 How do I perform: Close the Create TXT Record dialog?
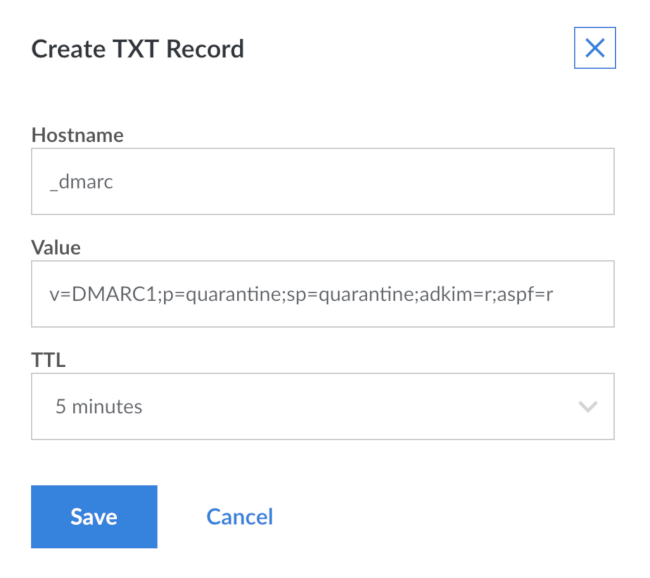[x=594, y=48]
